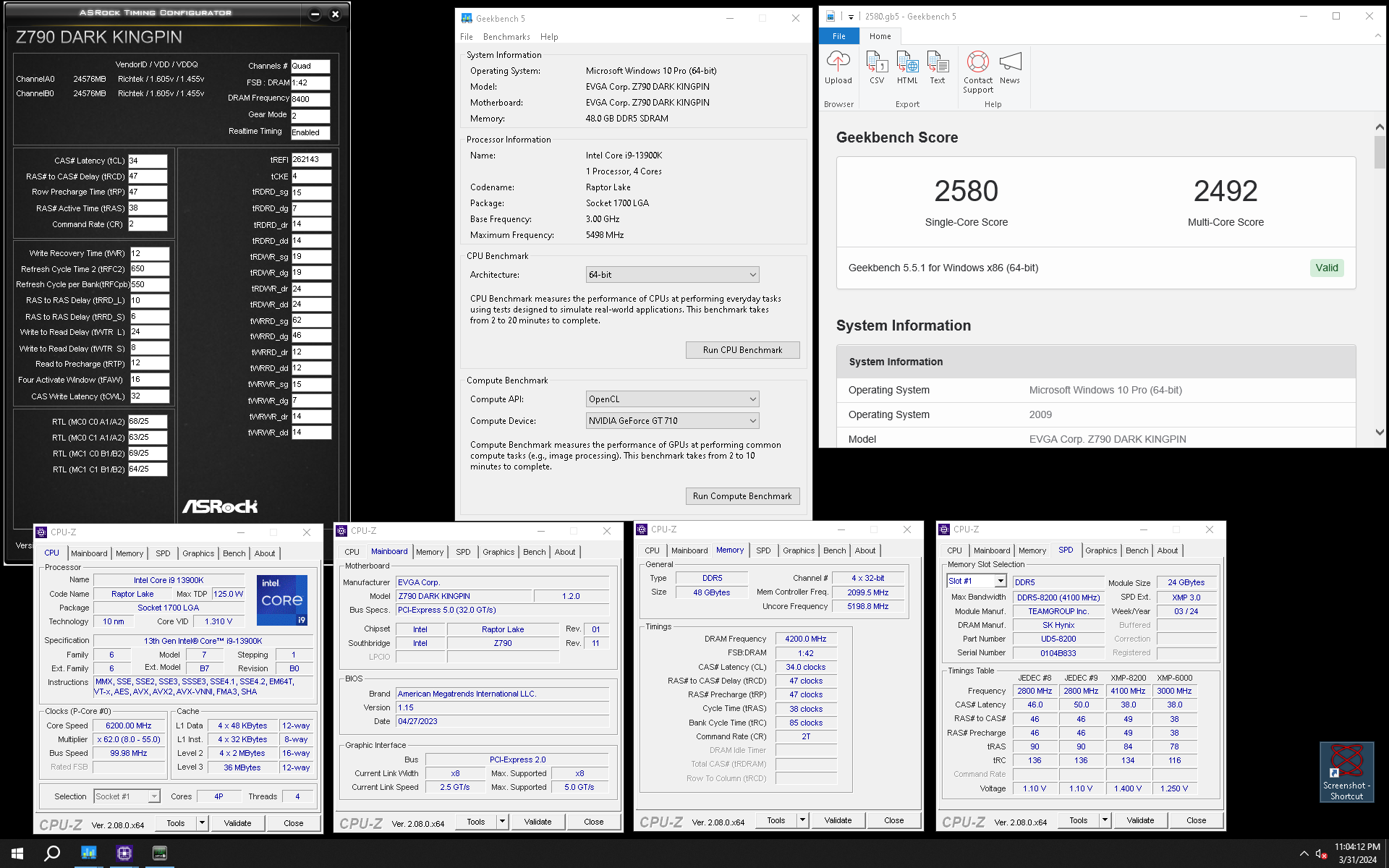
Task: Click Tools button in CPU-Z Memory window
Action: (x=776, y=820)
